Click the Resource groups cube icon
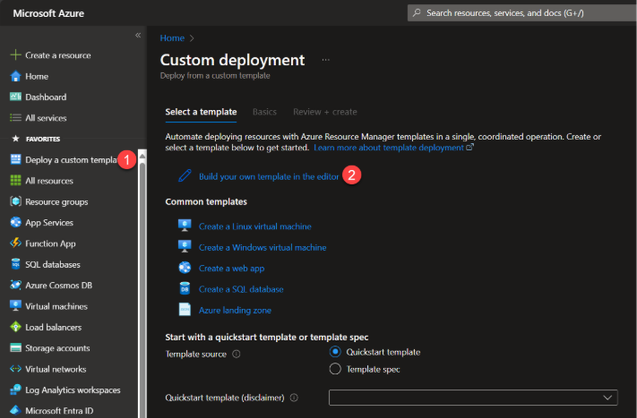637x418 pixels. click(x=15, y=201)
